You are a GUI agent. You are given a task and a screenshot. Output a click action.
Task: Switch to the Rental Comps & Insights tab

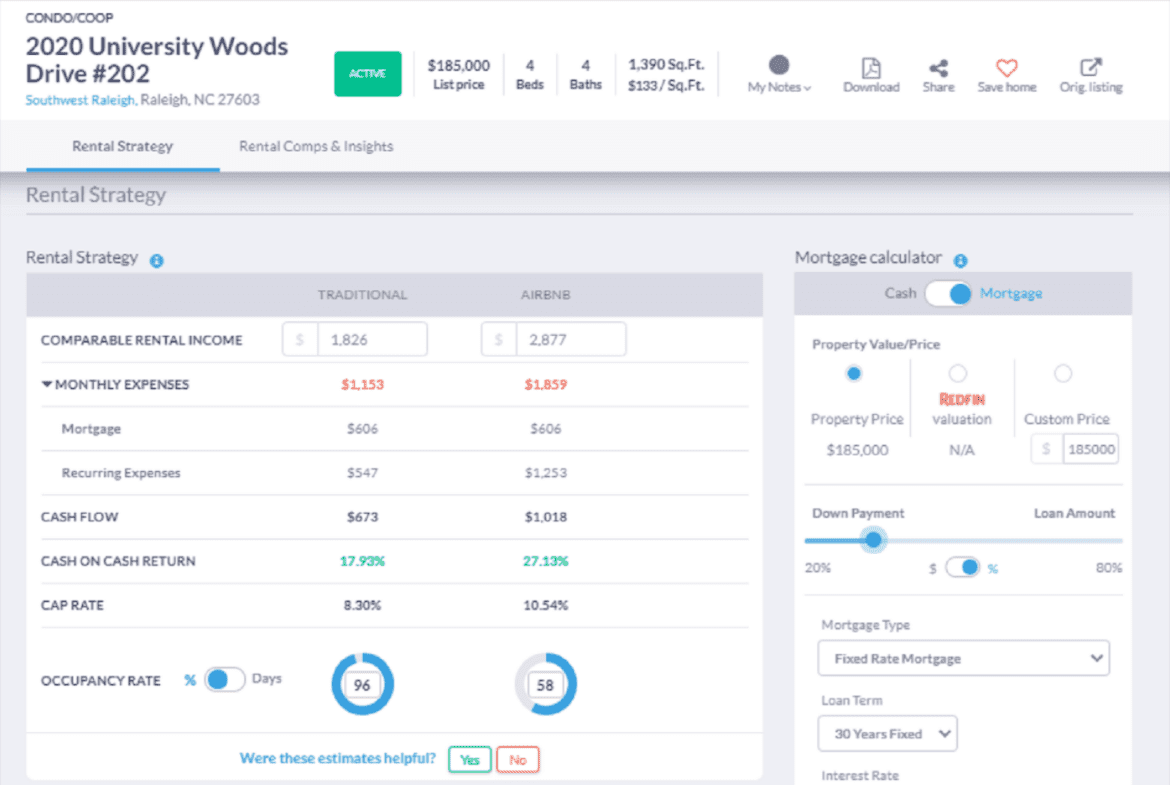(x=315, y=146)
